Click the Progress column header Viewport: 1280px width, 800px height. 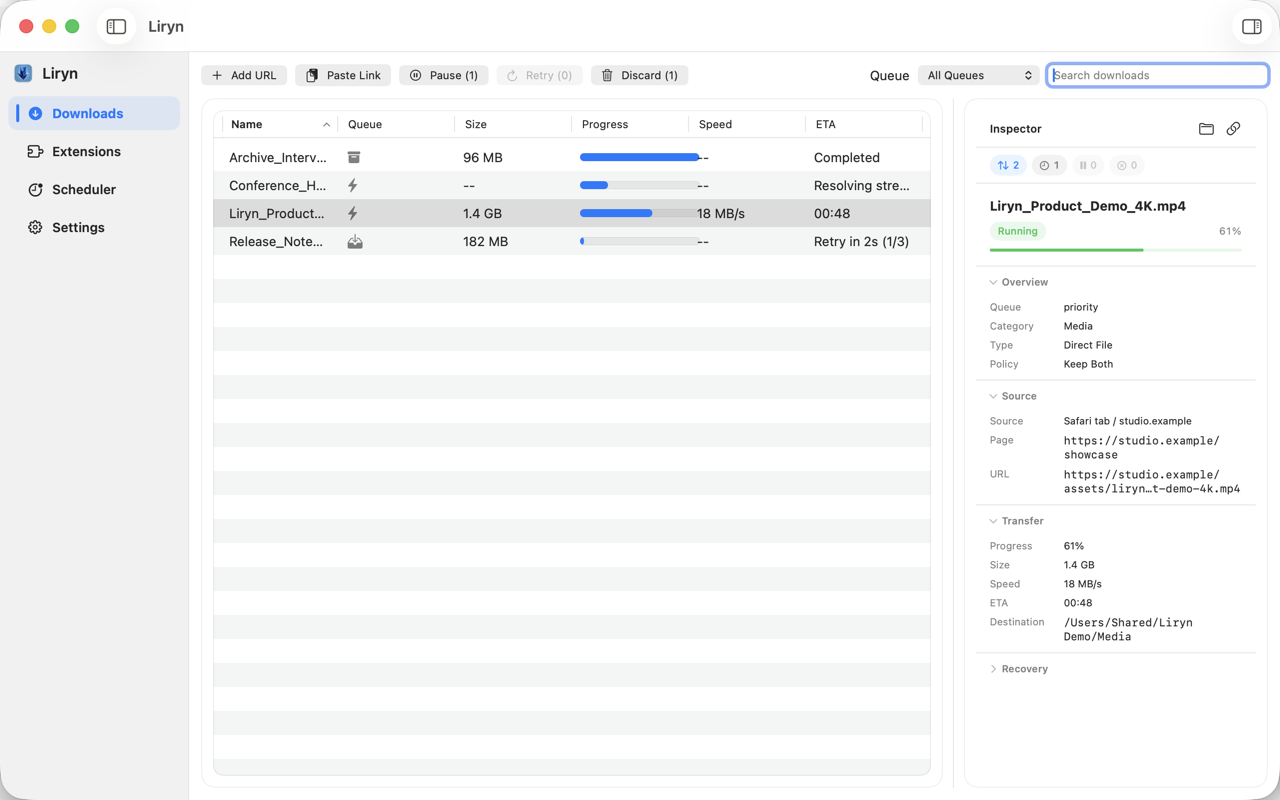click(630, 124)
